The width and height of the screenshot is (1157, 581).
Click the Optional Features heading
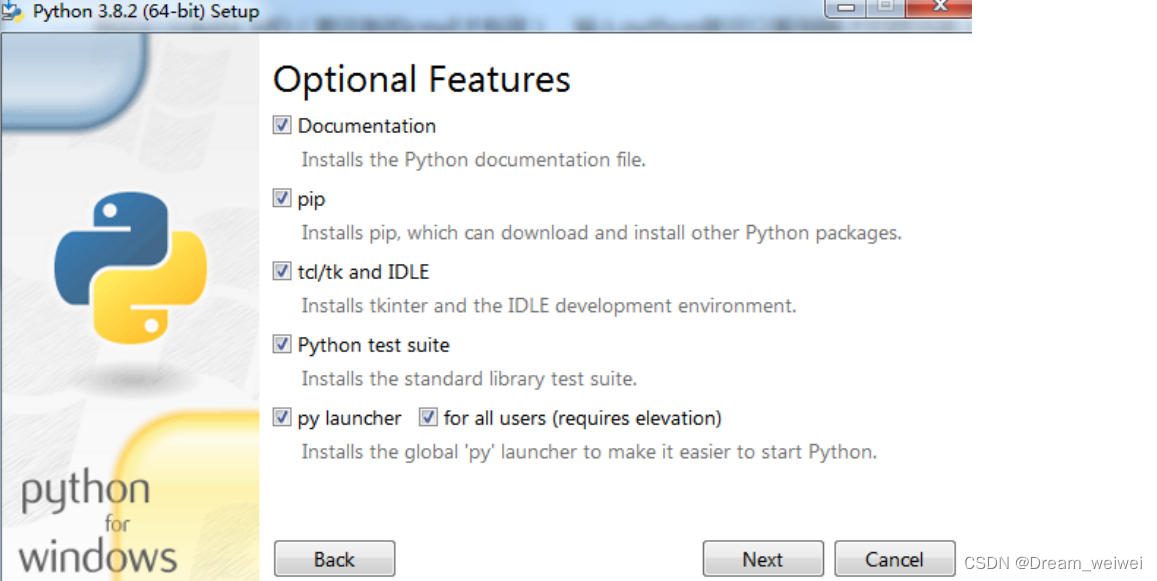(421, 80)
